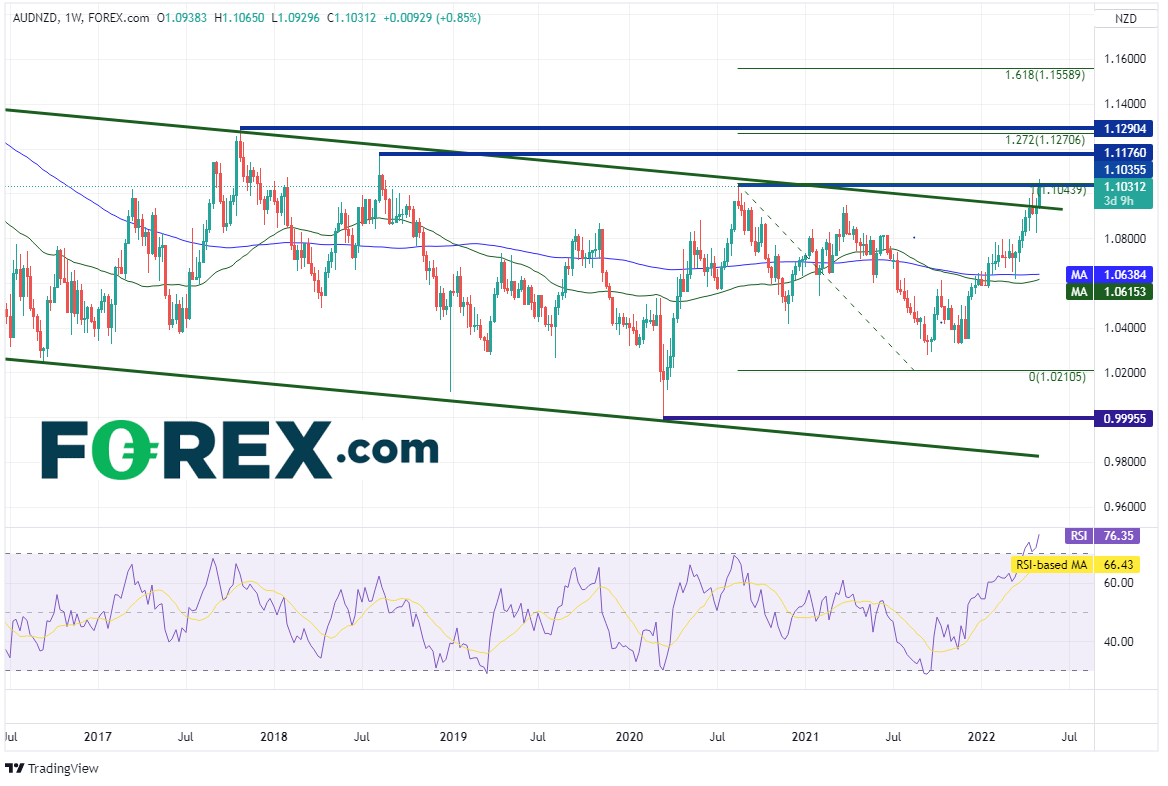1168x786 pixels.
Task: Click the 1.10355 blue level price tag
Action: pyautogui.click(x=1124, y=171)
